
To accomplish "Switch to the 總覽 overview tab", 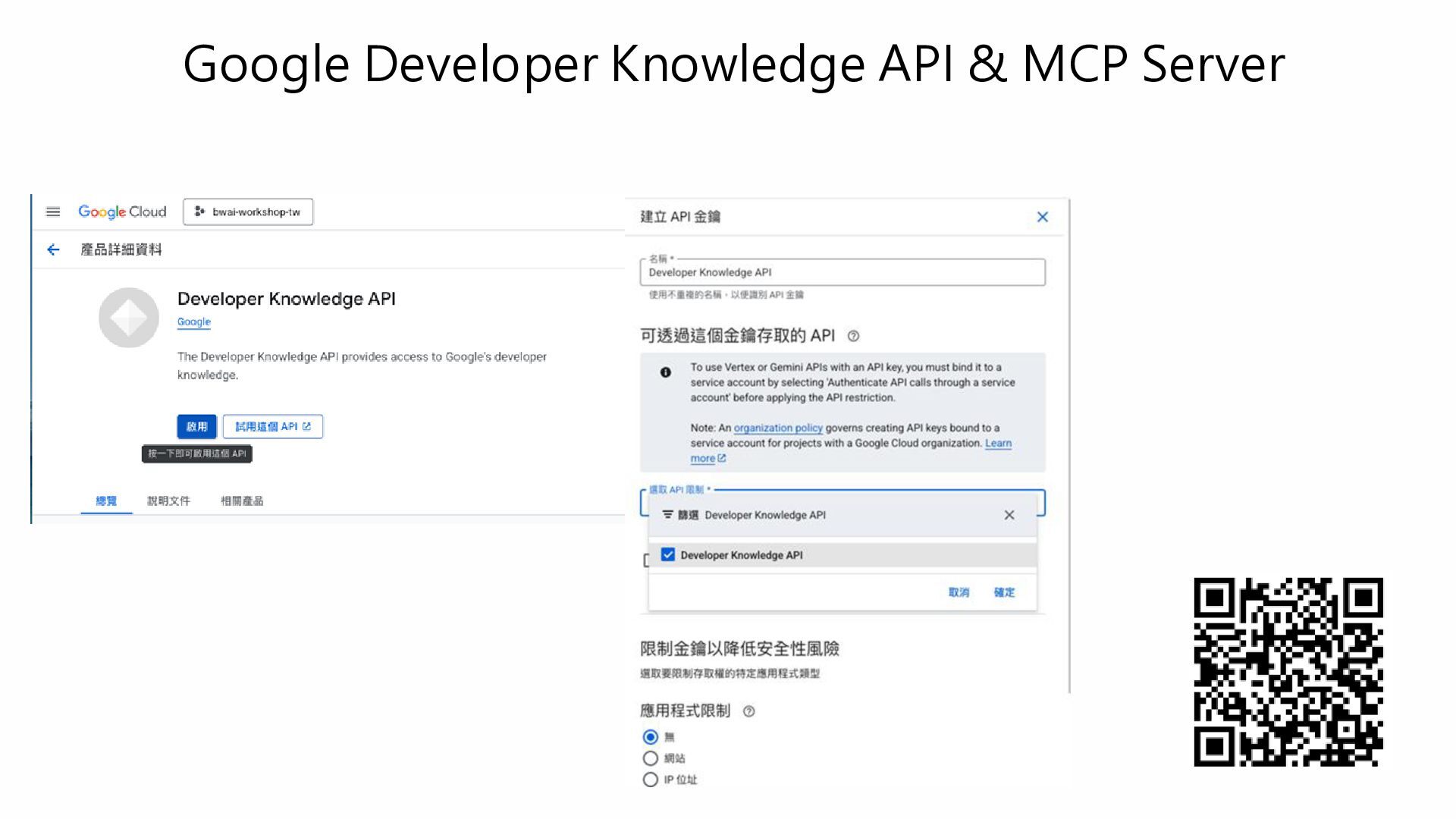I will (x=106, y=500).
